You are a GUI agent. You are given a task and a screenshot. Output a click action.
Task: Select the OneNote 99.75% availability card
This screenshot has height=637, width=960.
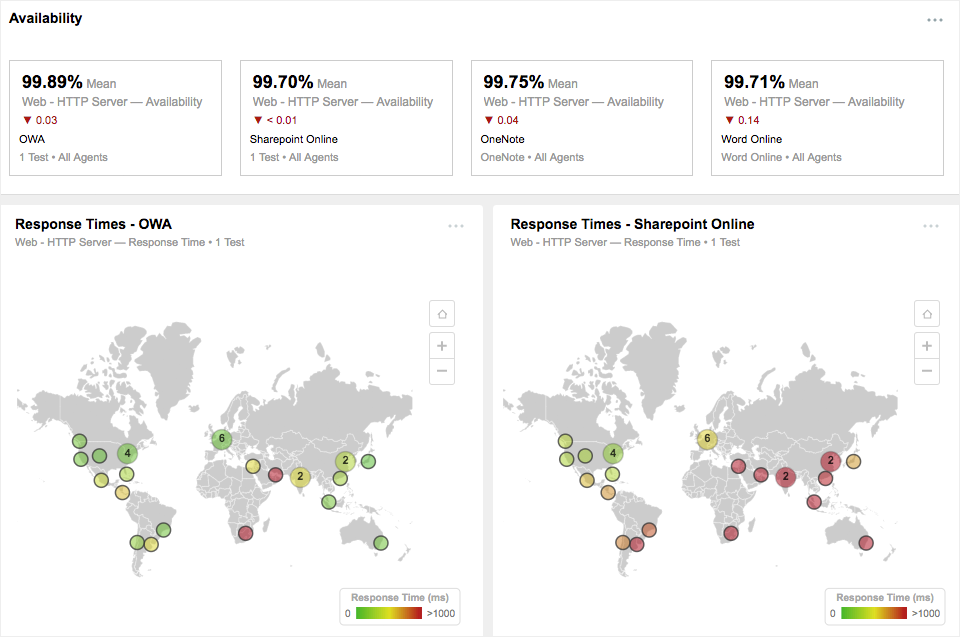tap(581, 118)
